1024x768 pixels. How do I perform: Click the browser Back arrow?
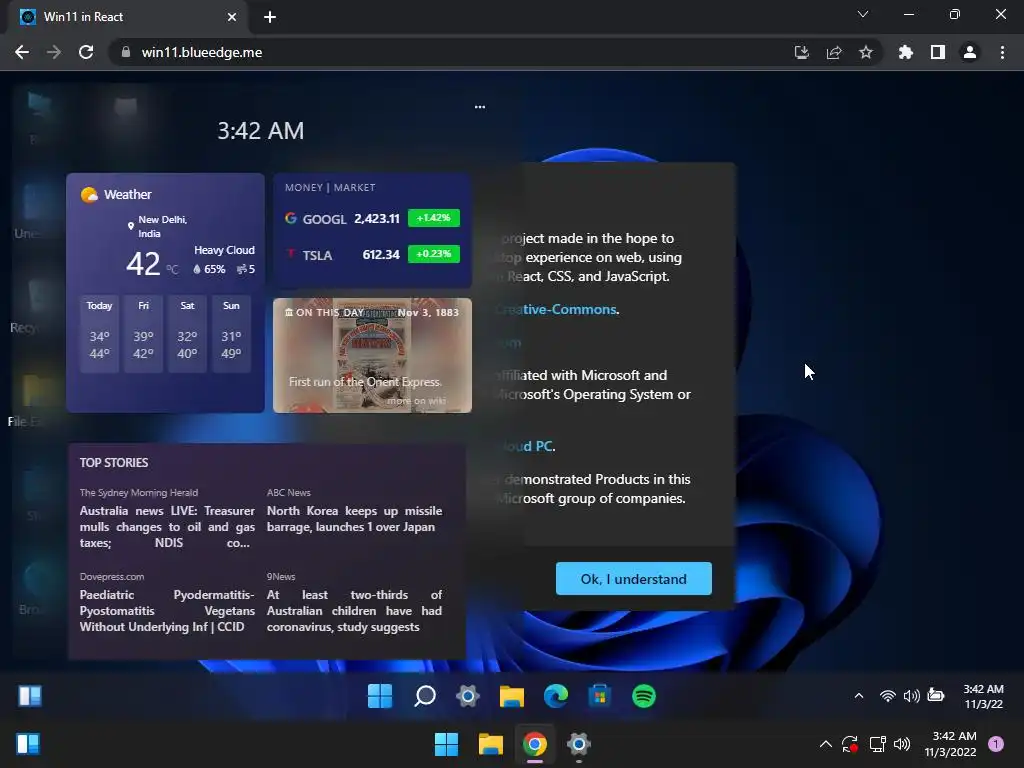[x=22, y=52]
